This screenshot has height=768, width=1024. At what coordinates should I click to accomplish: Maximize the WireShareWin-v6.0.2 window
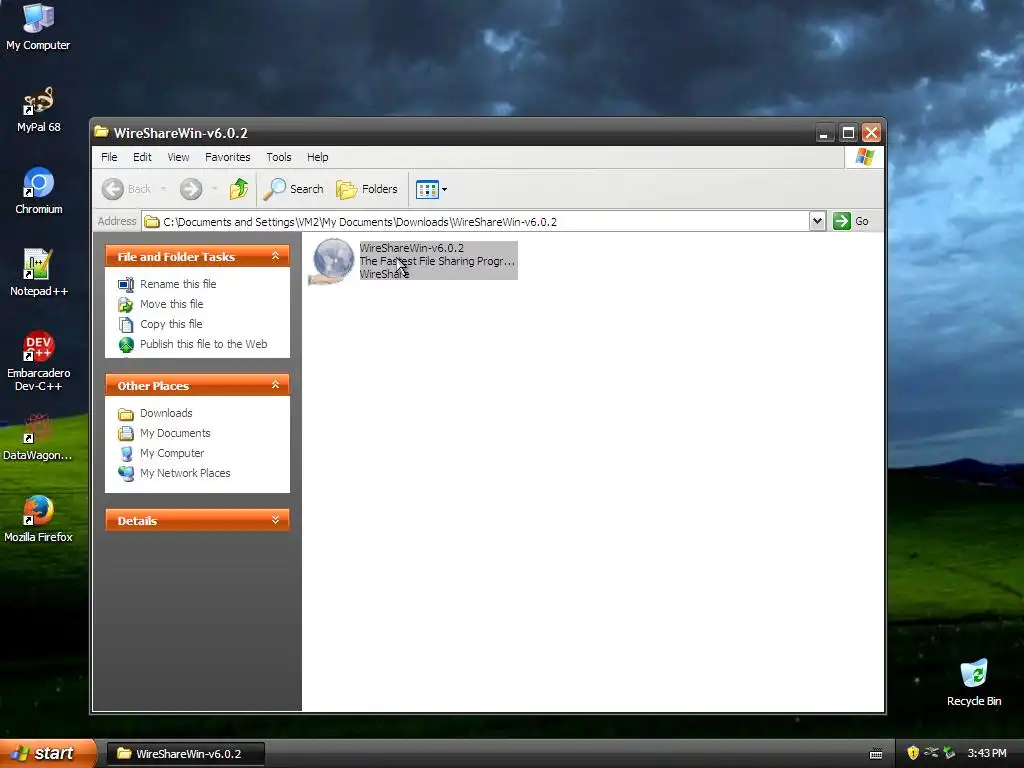[x=848, y=133]
